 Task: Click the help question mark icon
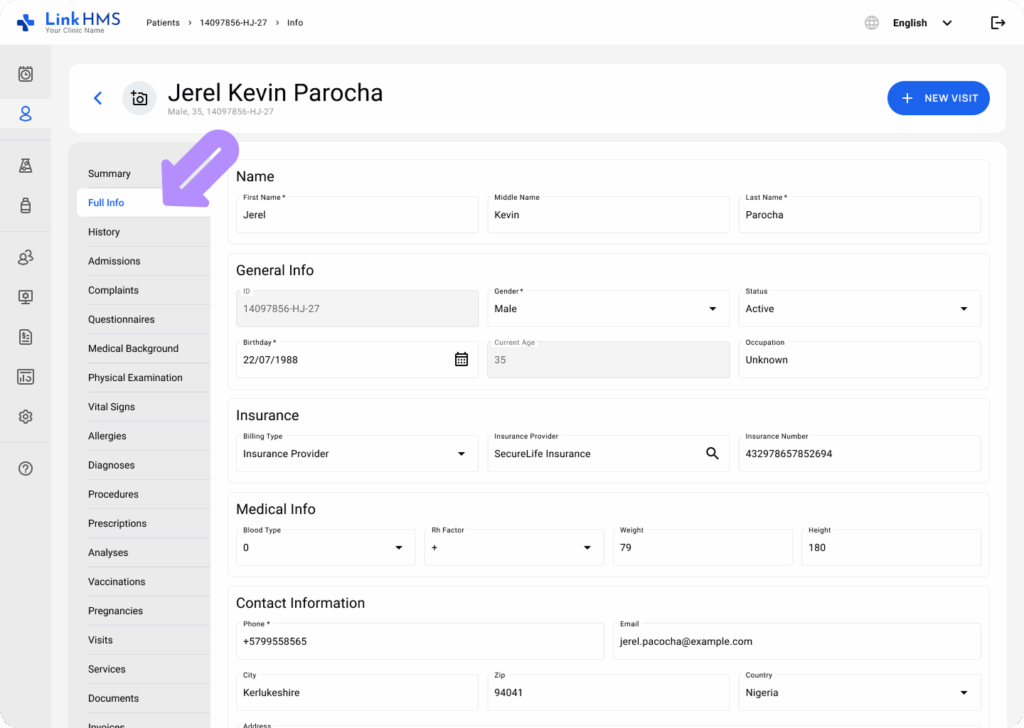[x=26, y=469]
